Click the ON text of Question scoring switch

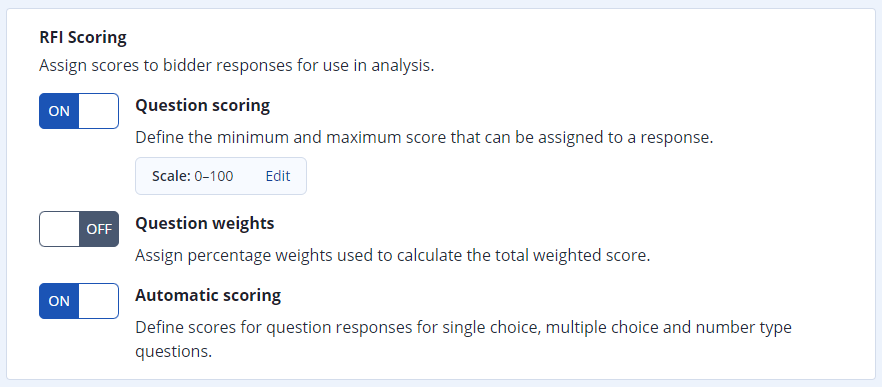[59, 111]
